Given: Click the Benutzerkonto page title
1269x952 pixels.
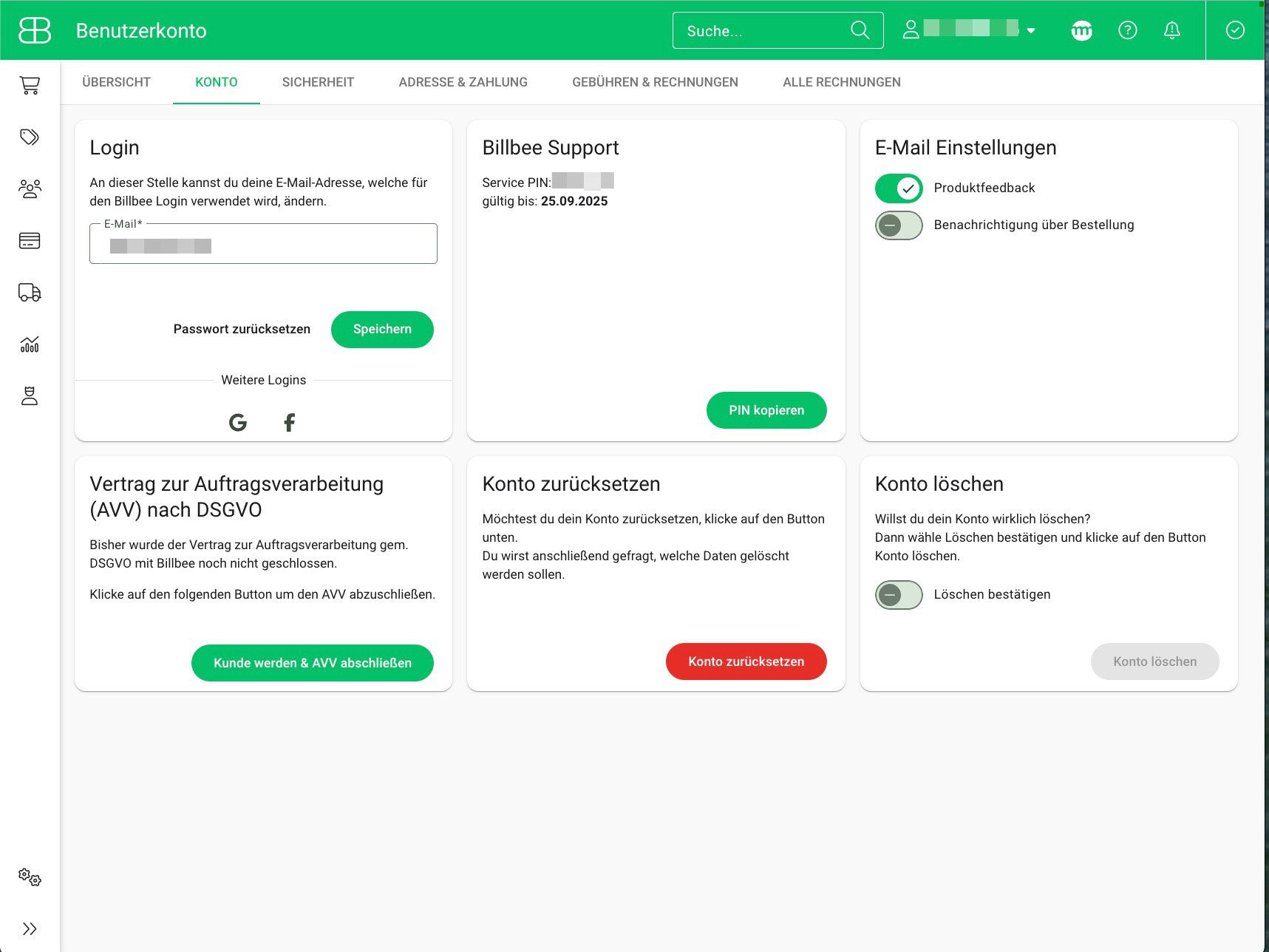Looking at the screenshot, I should [x=141, y=31].
